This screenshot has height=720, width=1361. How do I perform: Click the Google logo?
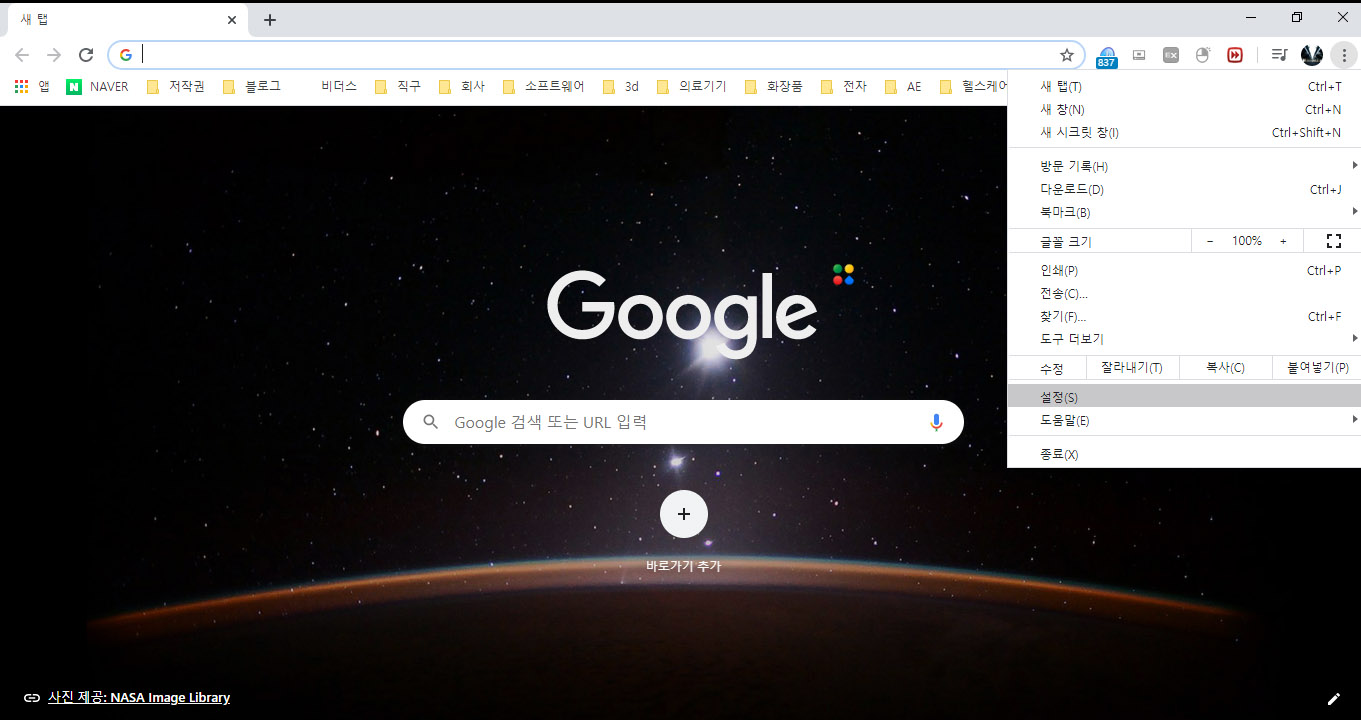(682, 315)
